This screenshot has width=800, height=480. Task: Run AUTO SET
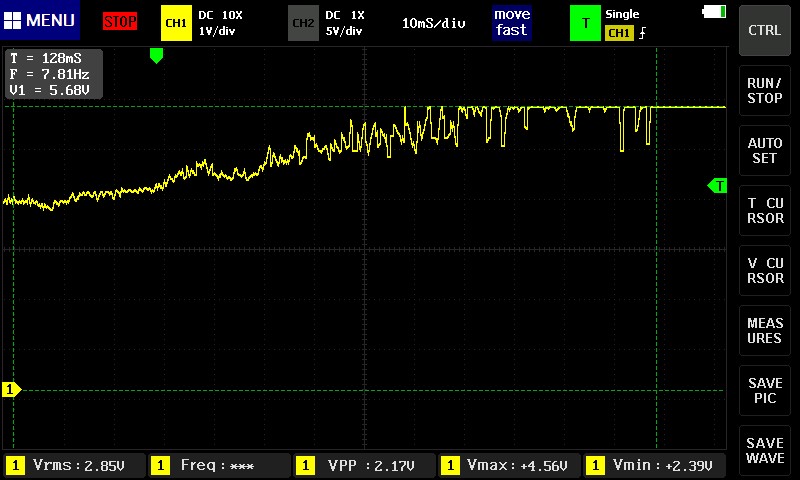pyautogui.click(x=764, y=150)
